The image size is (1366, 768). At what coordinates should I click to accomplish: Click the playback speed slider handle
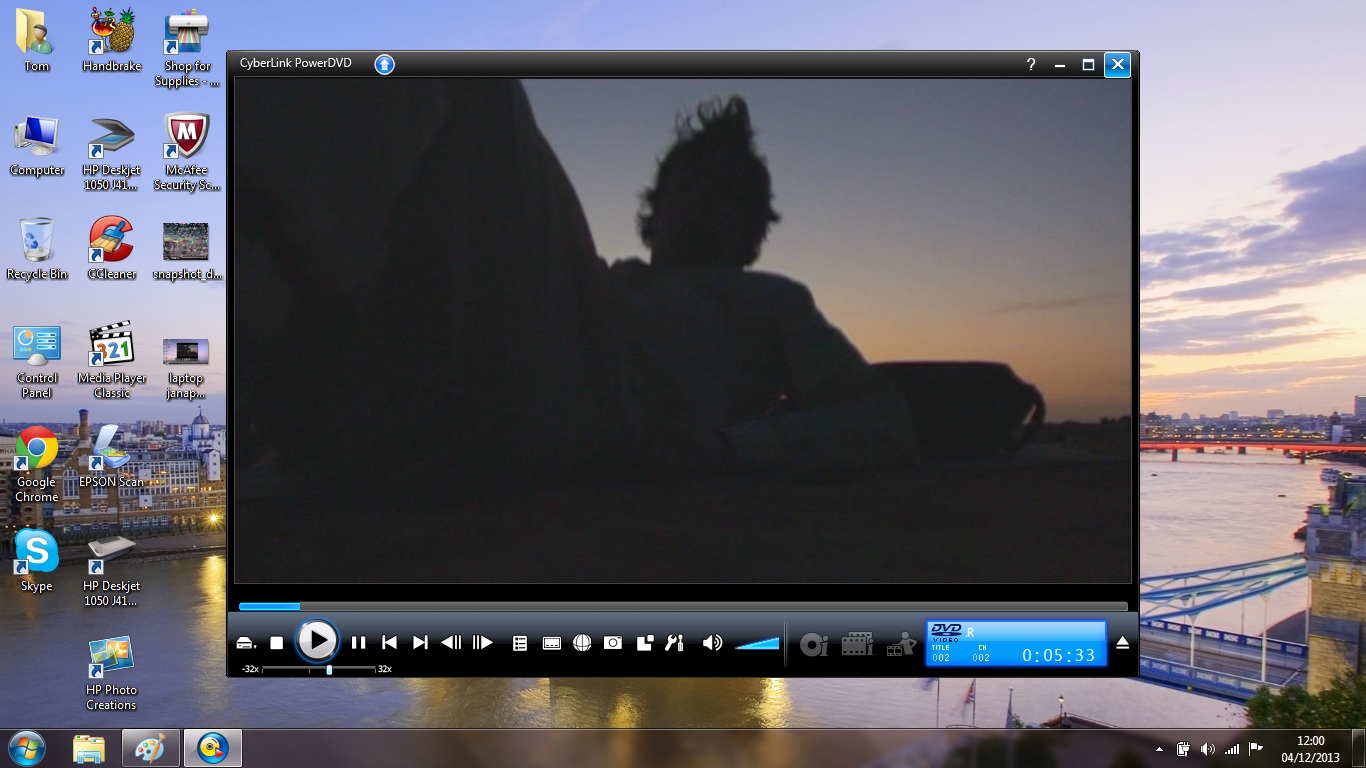pyautogui.click(x=329, y=669)
